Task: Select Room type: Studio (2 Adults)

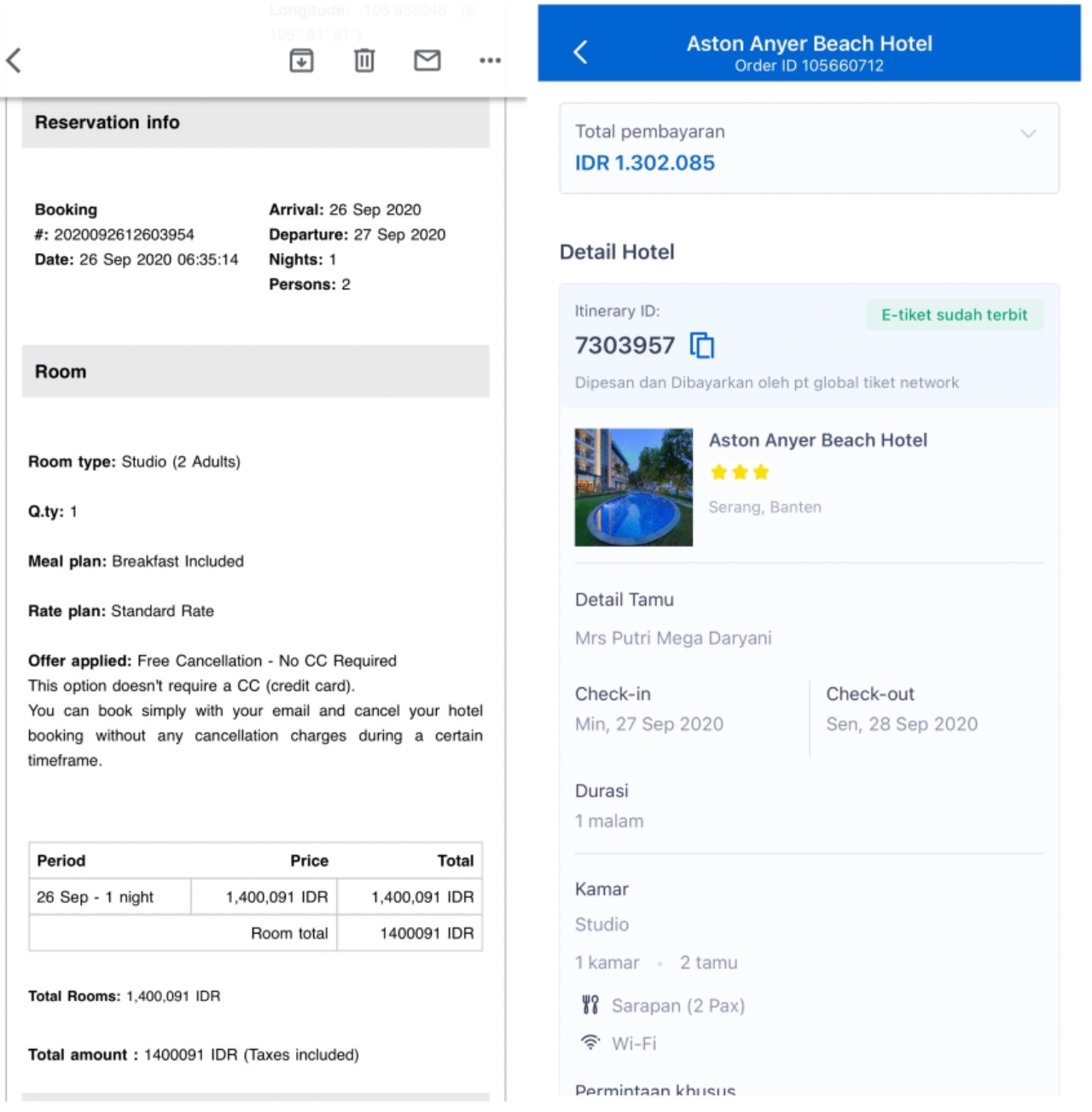Action: click(134, 461)
